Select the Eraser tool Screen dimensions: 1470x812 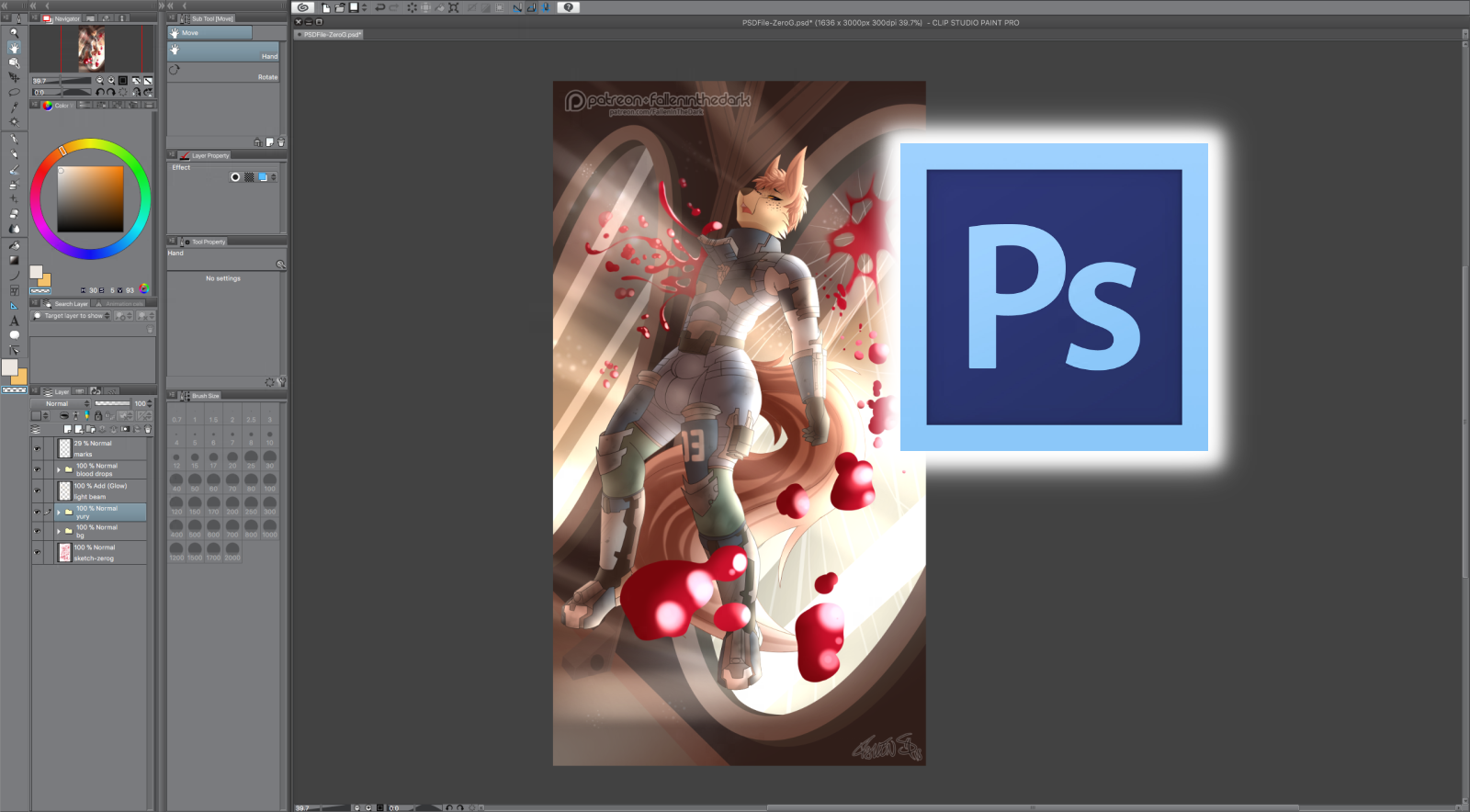tap(14, 214)
